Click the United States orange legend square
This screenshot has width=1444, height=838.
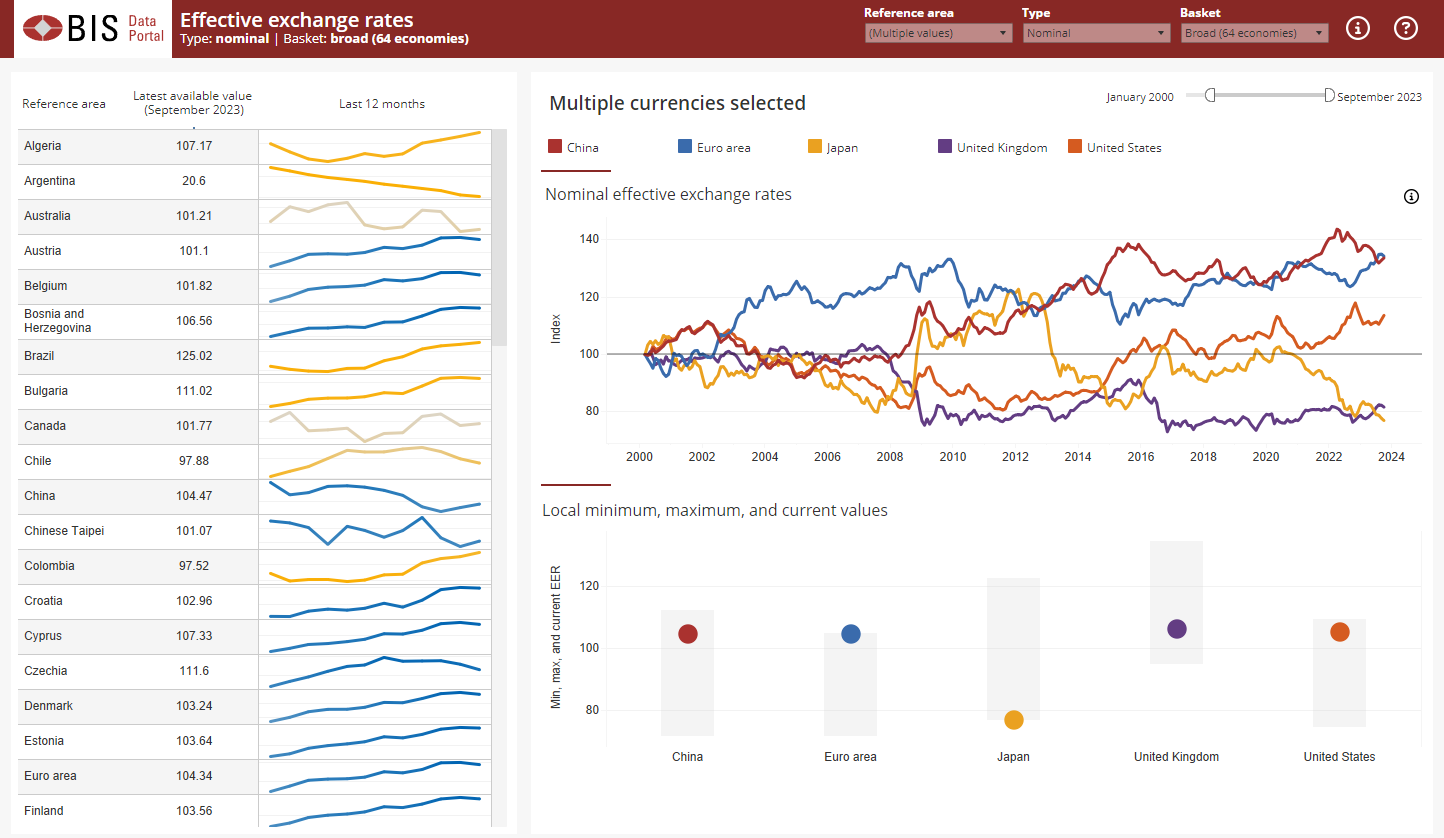coord(1075,147)
